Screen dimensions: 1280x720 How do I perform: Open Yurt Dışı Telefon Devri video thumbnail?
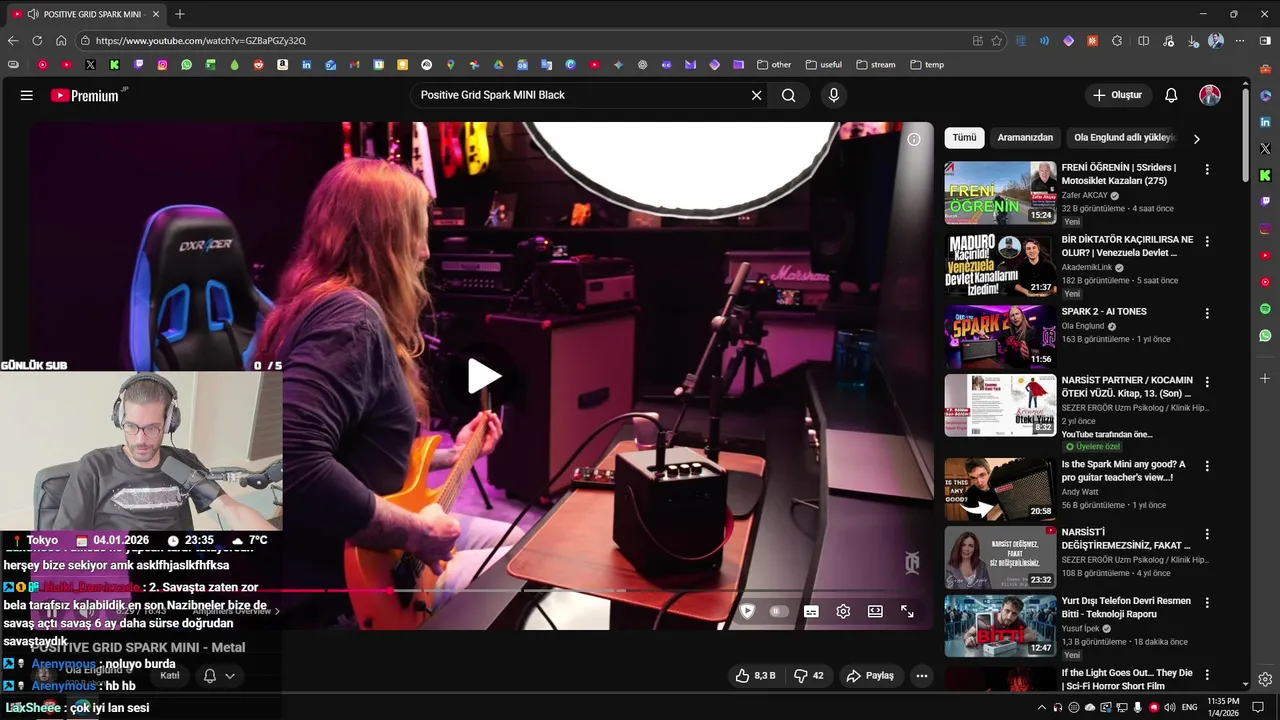click(x=1000, y=626)
